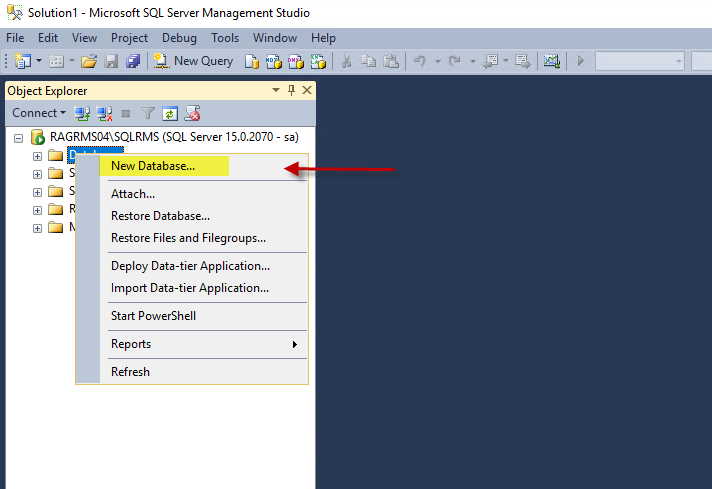Open the View menu

[x=84, y=38]
